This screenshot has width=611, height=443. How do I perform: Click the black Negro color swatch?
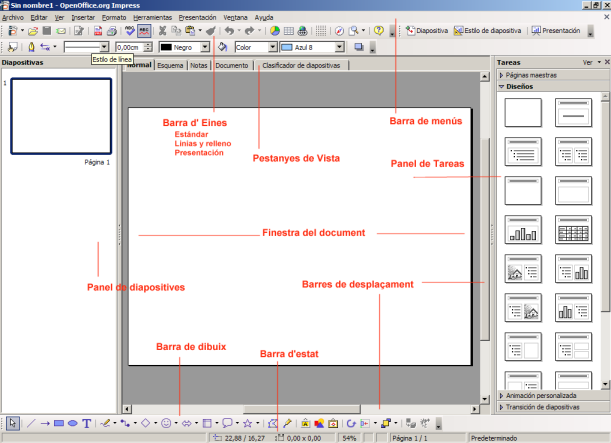(166, 47)
